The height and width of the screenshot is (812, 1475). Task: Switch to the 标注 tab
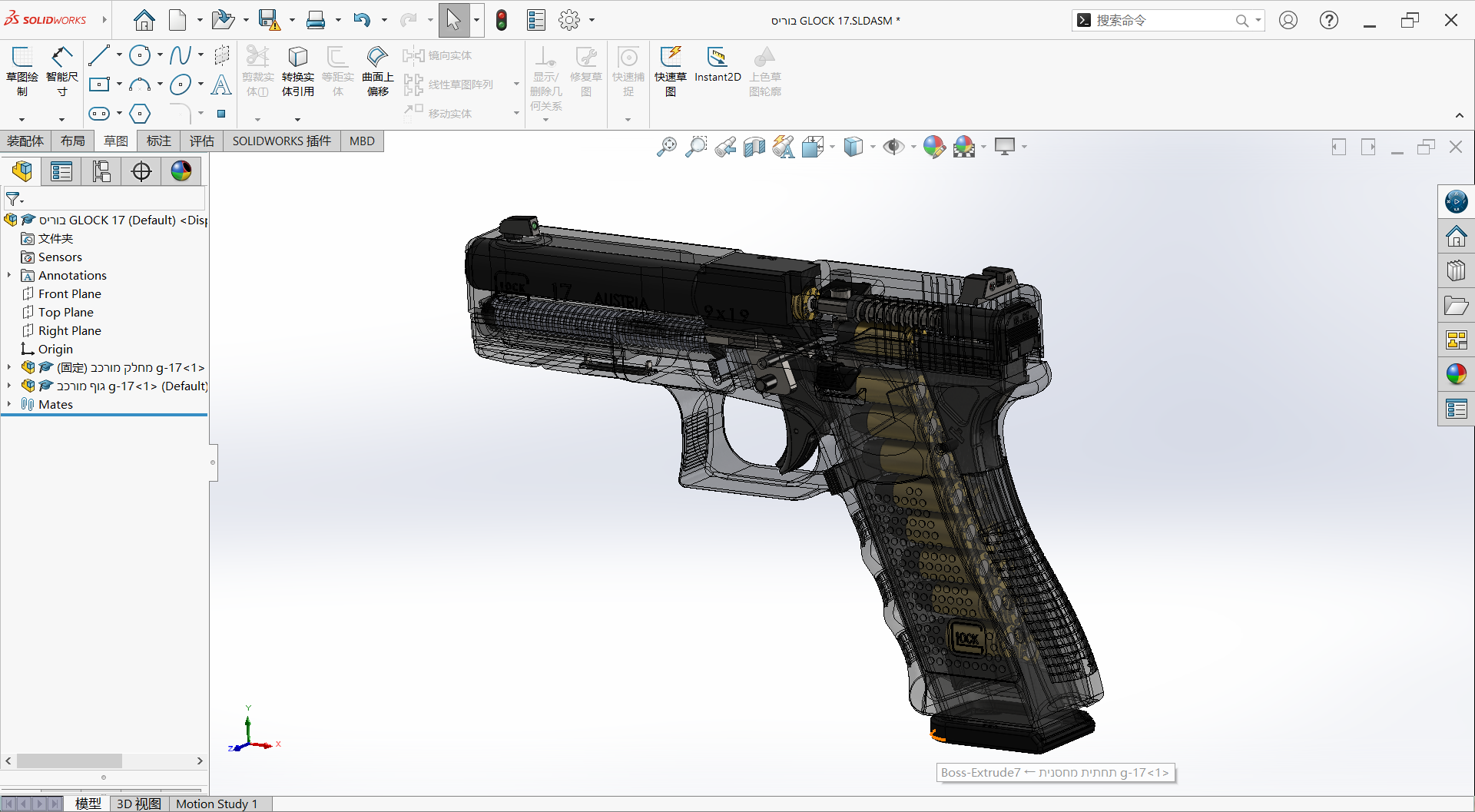pos(159,141)
